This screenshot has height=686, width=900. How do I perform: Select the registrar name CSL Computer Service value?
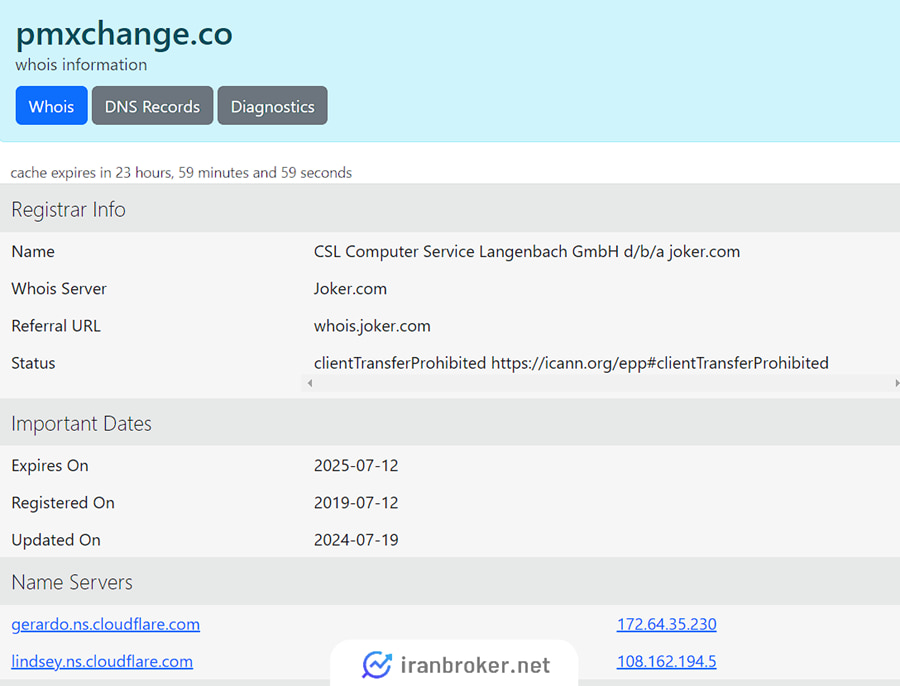tap(527, 251)
